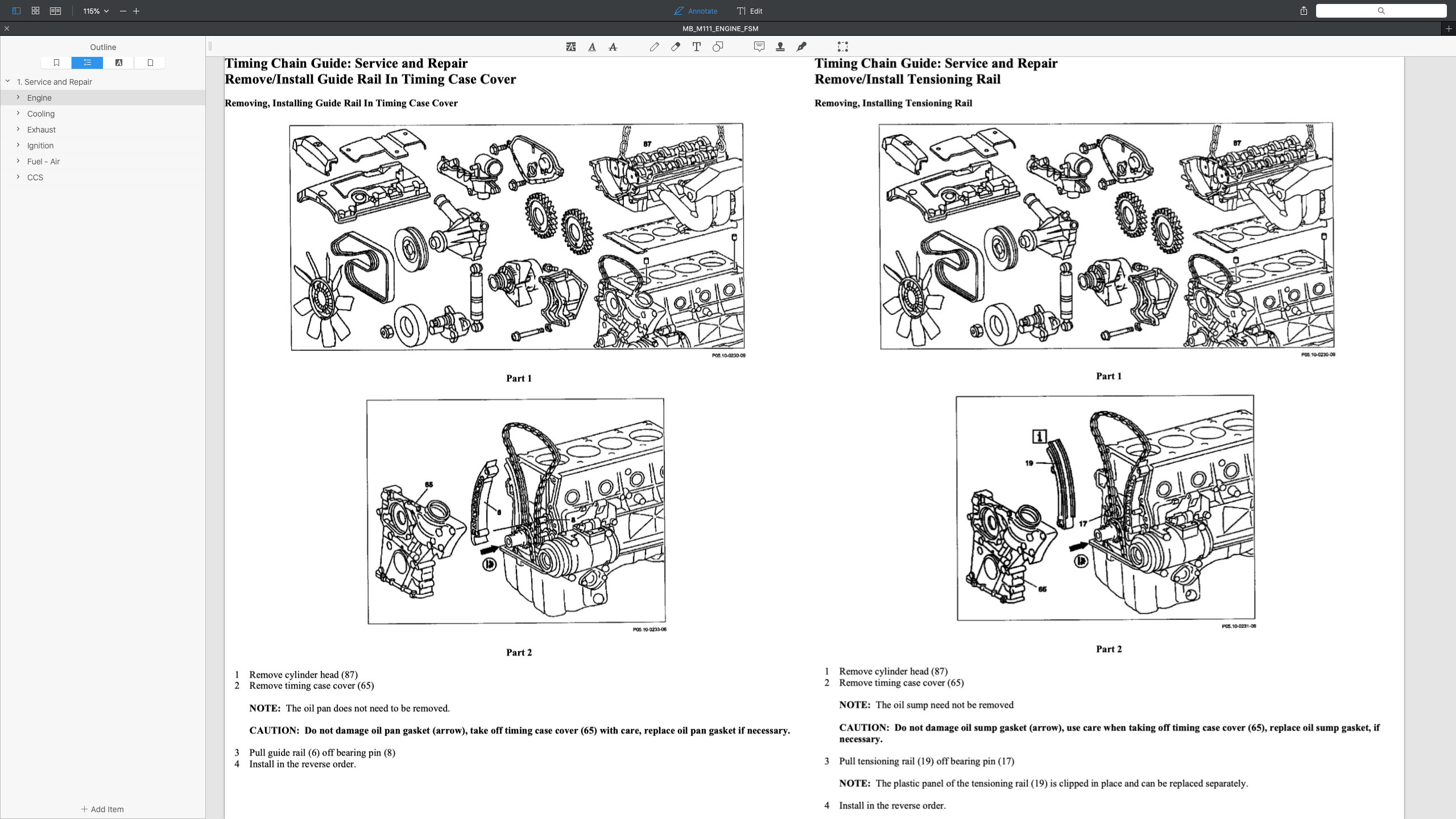Expand the Engine outline item
The width and height of the screenshot is (1456, 819).
coord(18,97)
